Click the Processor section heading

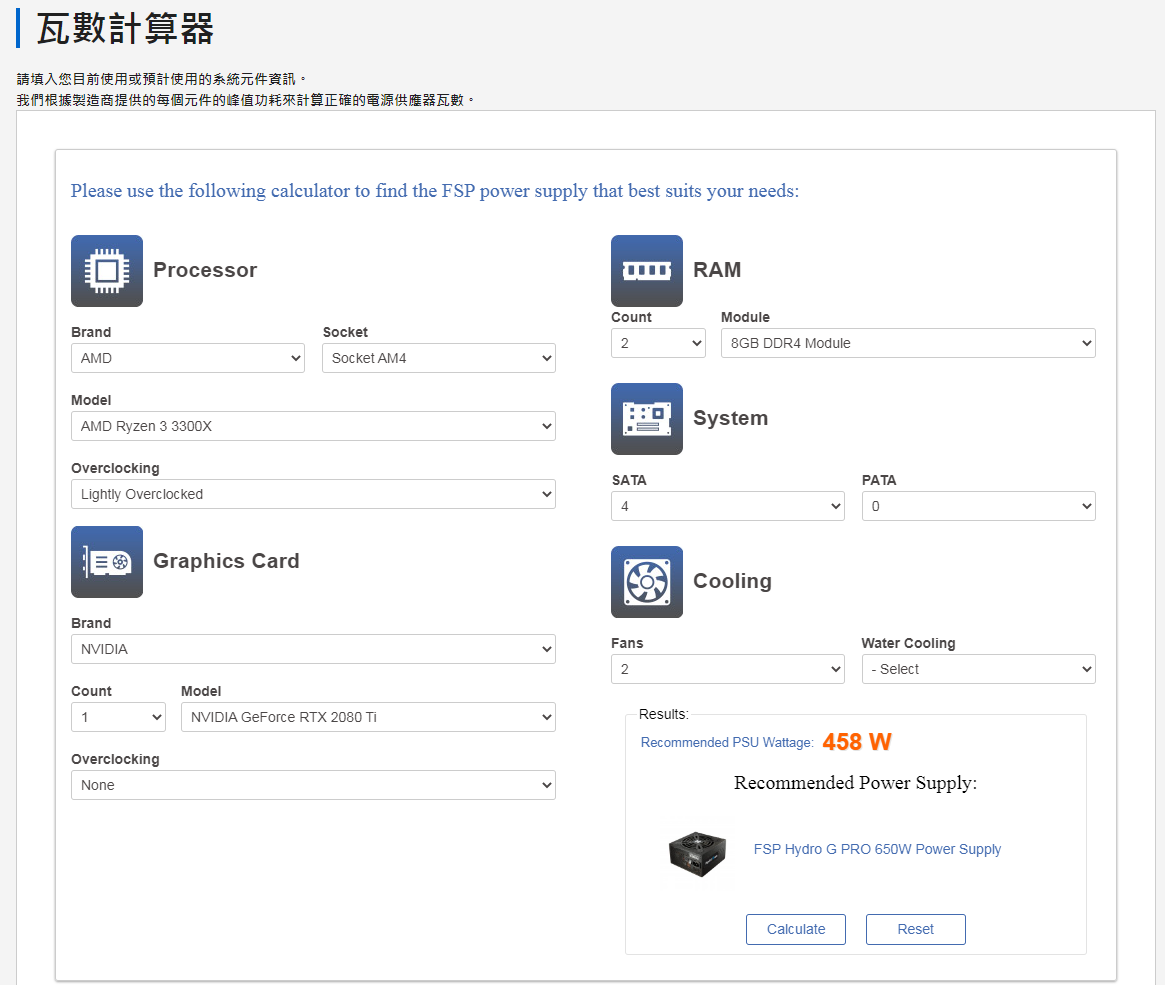coord(205,270)
